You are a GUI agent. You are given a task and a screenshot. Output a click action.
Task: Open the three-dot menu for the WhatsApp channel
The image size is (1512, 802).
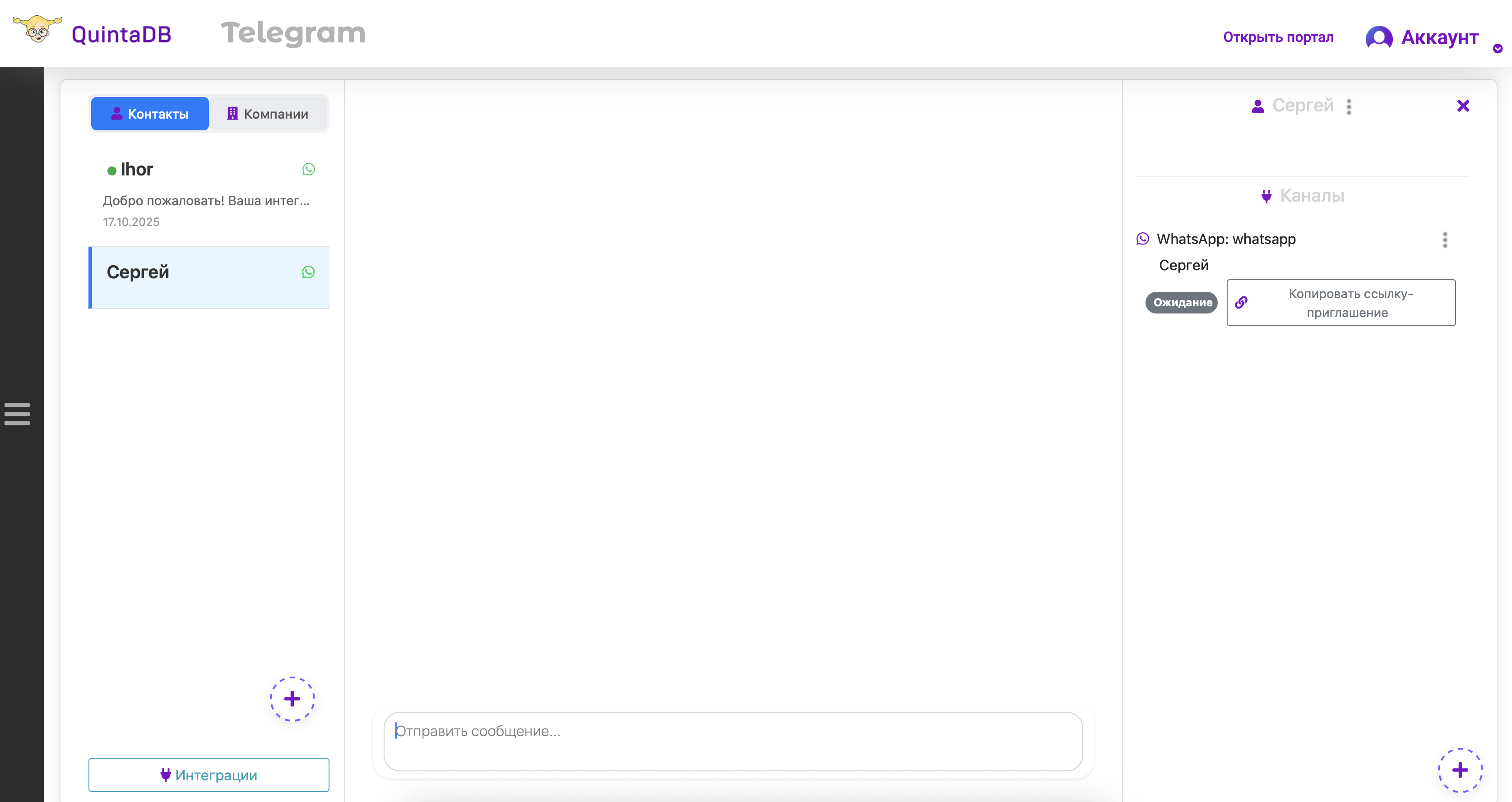point(1445,240)
